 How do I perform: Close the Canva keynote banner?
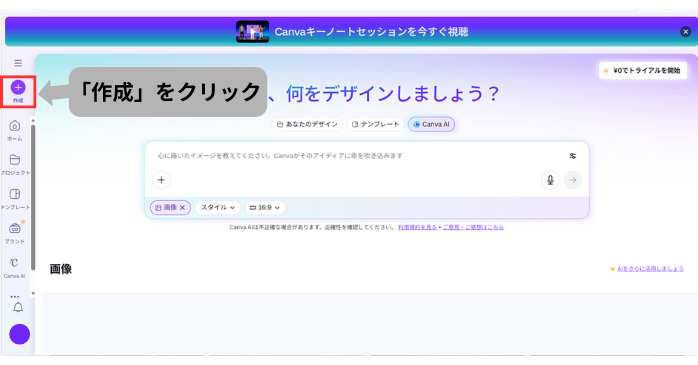point(685,32)
